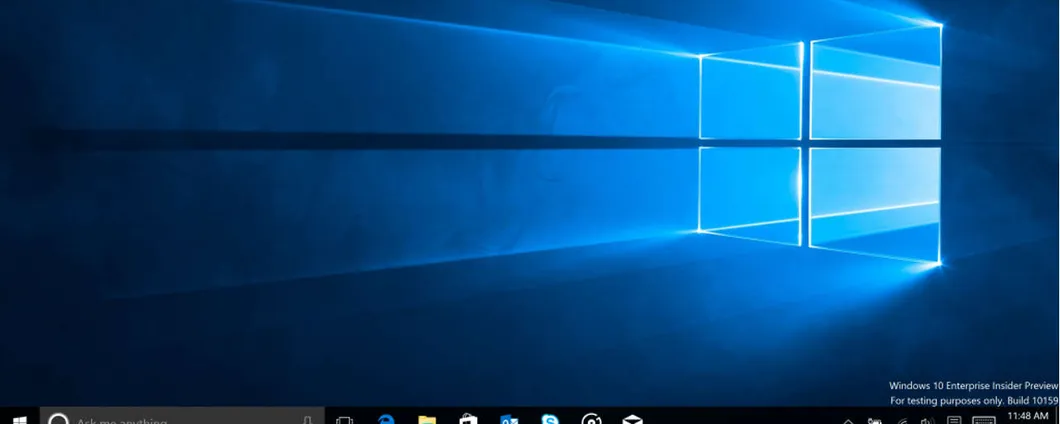
Task: Focus the 'Ask me anything' search box
Action: (183, 416)
